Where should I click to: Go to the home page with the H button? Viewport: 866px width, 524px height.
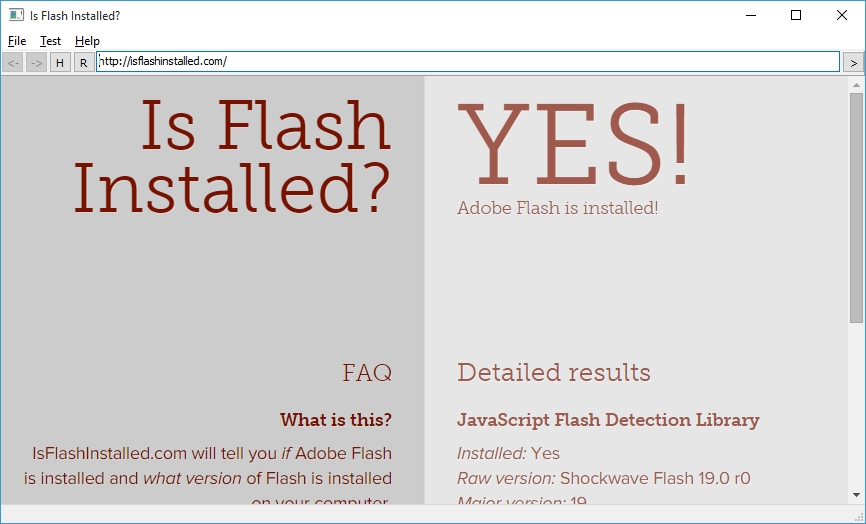(x=60, y=62)
